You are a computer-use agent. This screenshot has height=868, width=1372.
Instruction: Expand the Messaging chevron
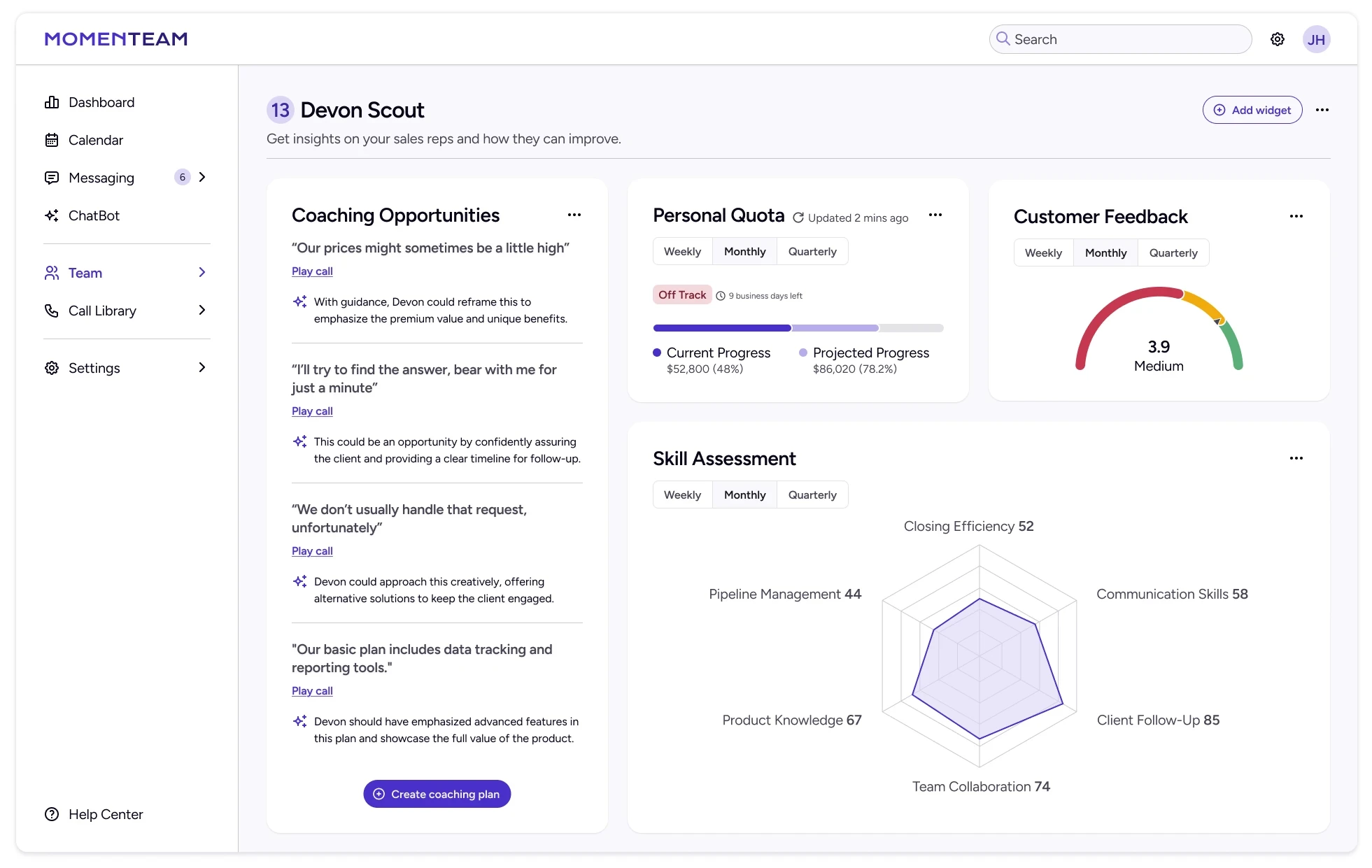coord(201,178)
